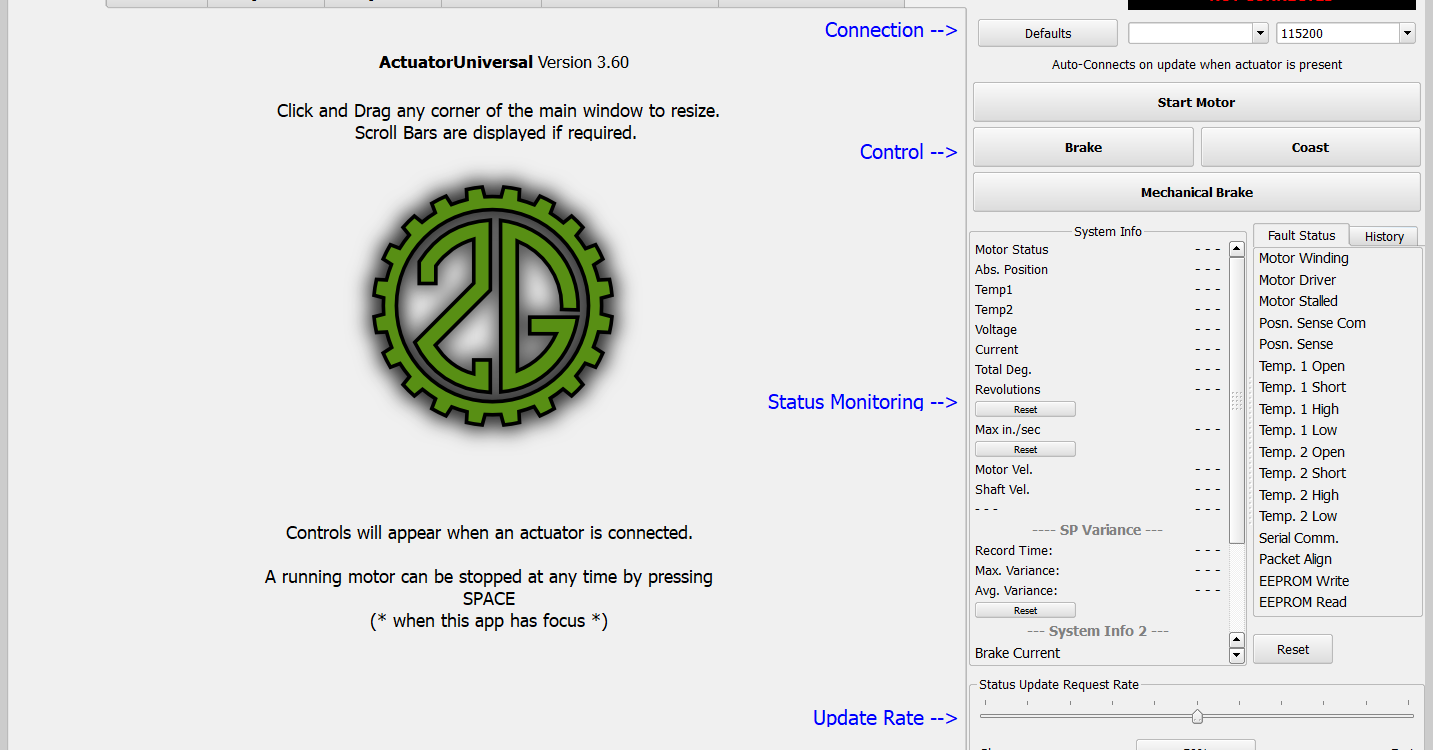
Task: Select the Serial Comm. fault entry
Action: coord(1298,538)
